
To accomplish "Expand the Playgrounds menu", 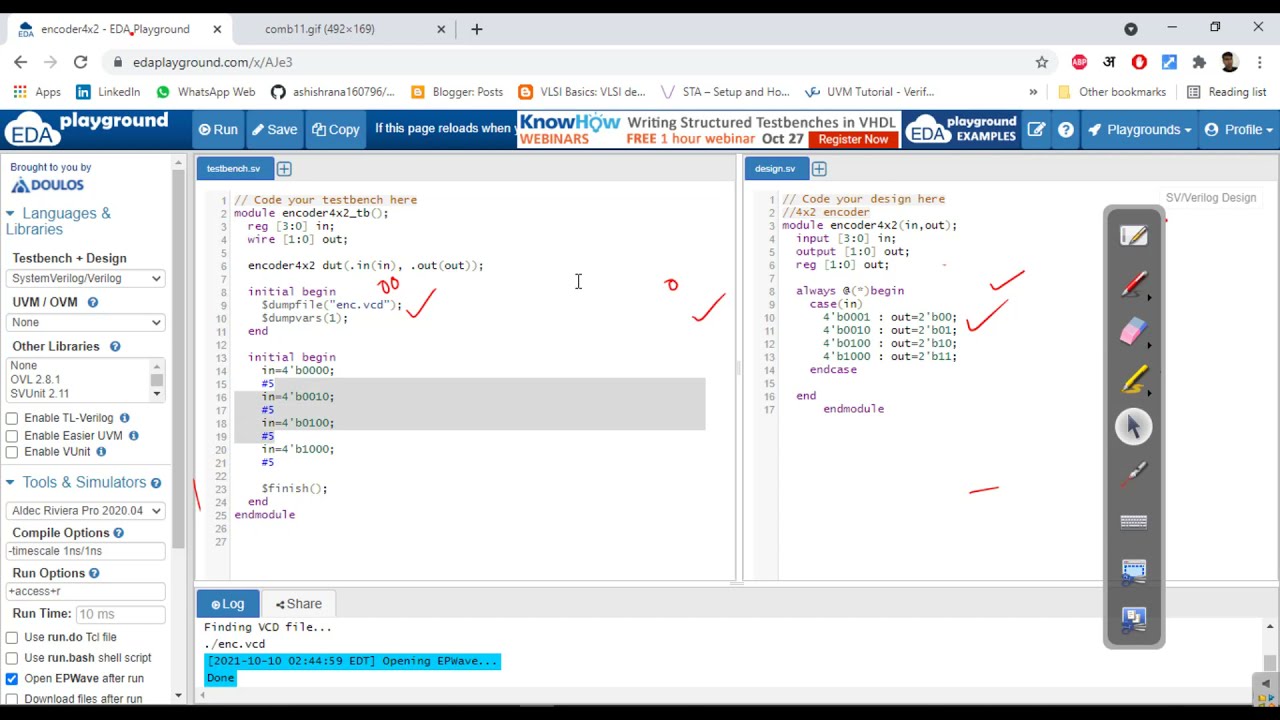I will click(x=1140, y=130).
